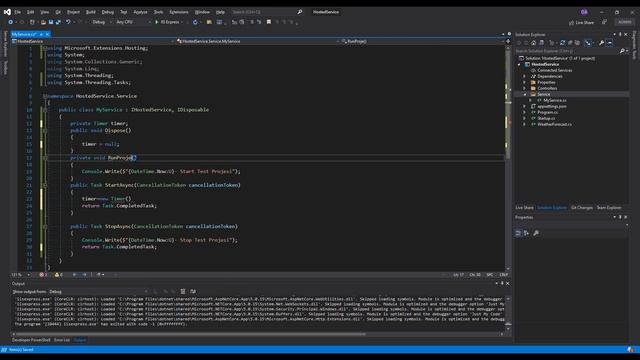This screenshot has width=640, height=360.
Task: Click the browser refresh toolbar icon
Action: 195,22
